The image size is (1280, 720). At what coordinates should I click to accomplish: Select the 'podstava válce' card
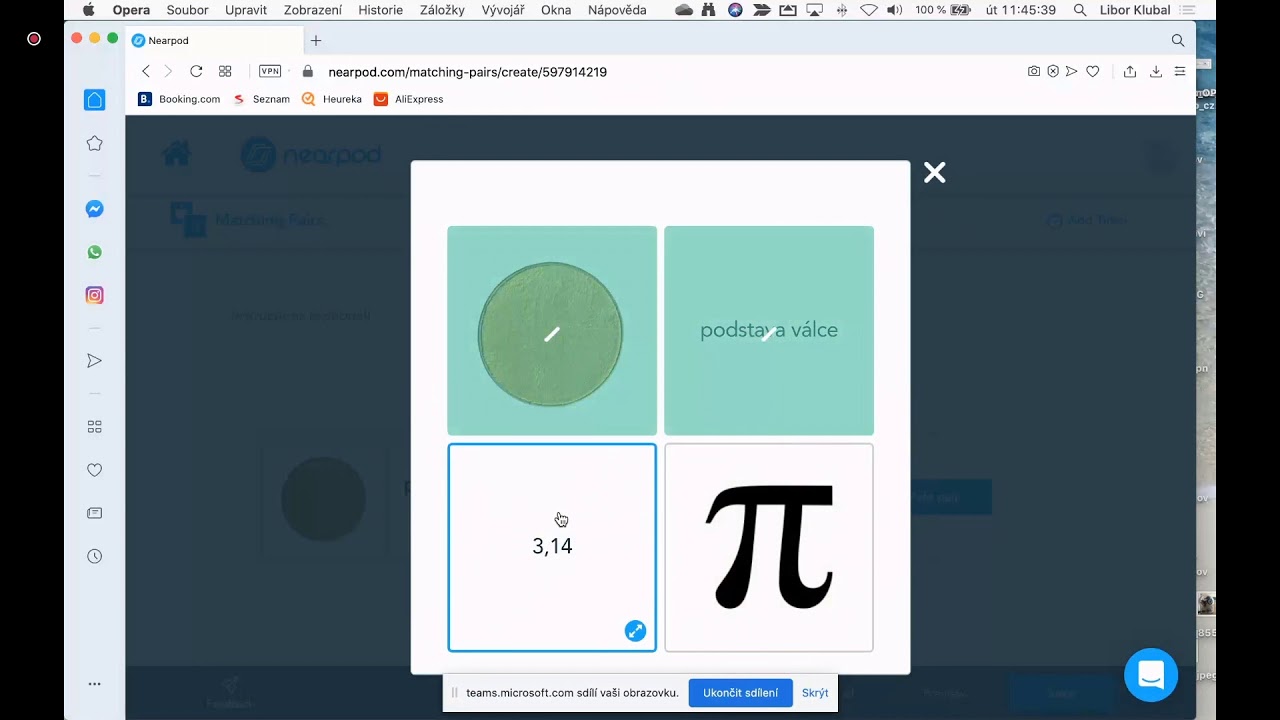(x=769, y=331)
